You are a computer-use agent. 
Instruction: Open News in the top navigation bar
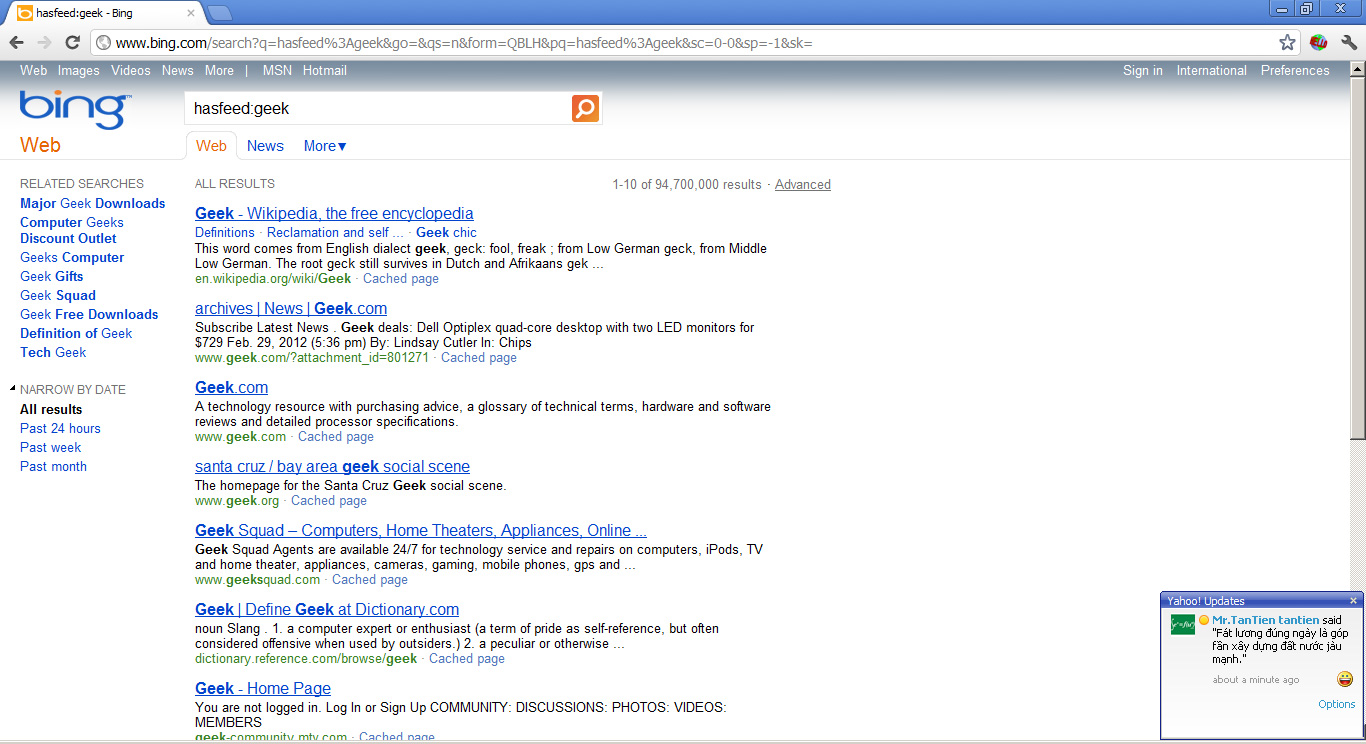click(x=178, y=71)
